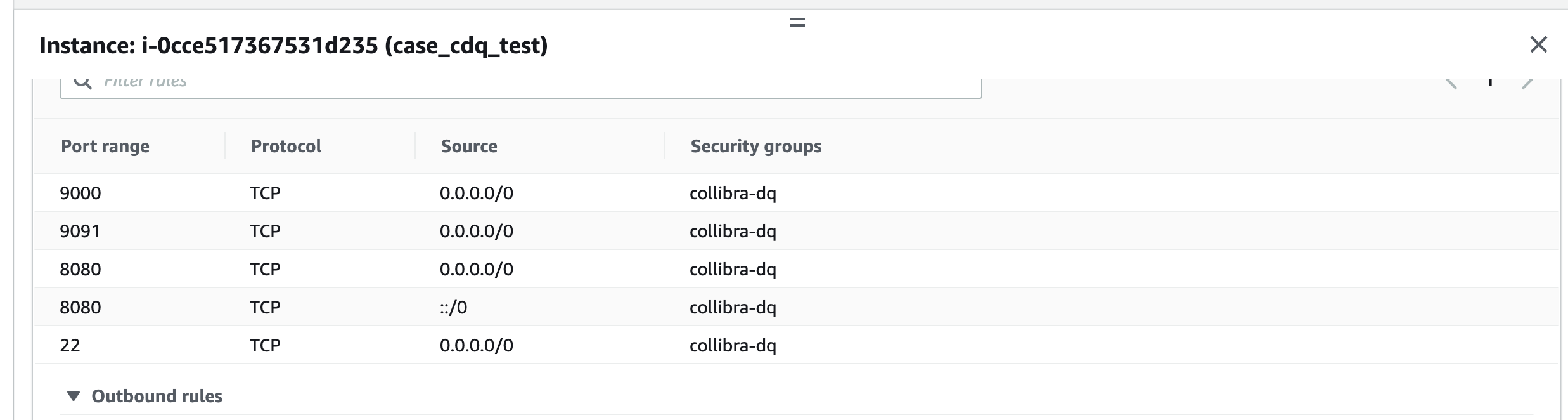Image resolution: width=1568 pixels, height=420 pixels.
Task: Click the Filter rules search field
Action: [520, 85]
